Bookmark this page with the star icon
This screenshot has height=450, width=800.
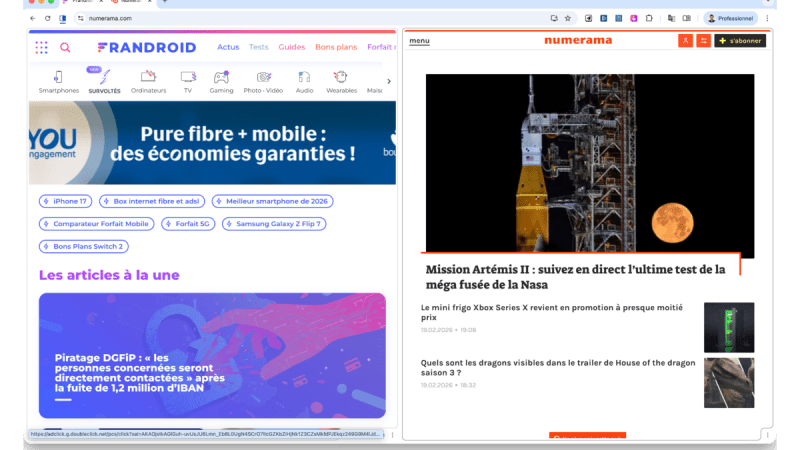pos(567,18)
